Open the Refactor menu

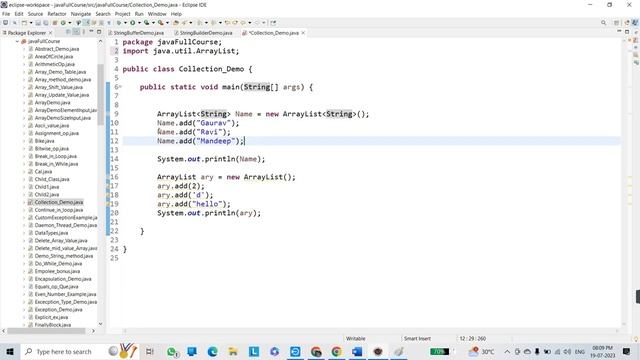click(x=57, y=14)
